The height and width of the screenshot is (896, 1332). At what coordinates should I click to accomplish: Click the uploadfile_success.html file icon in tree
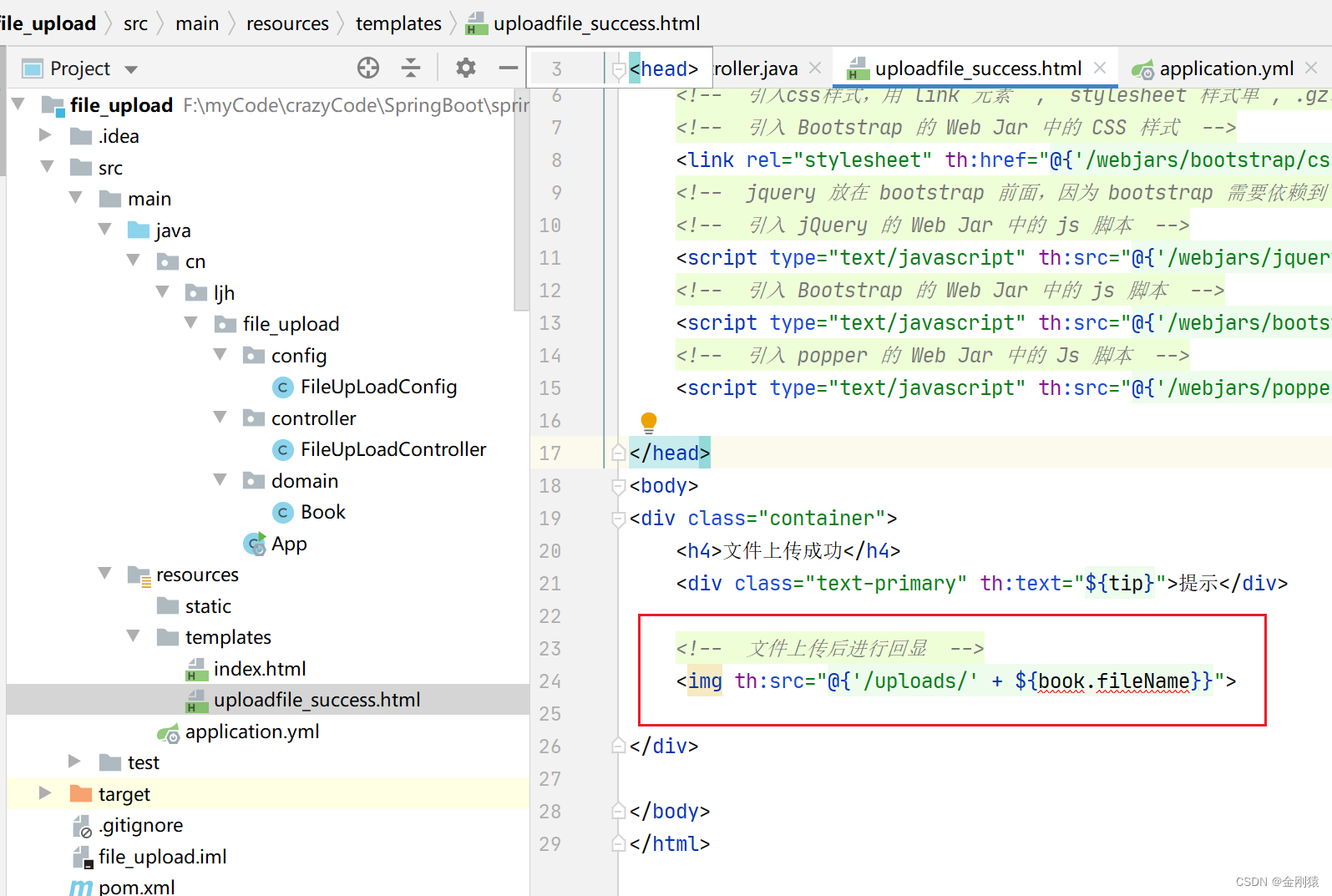pos(197,700)
